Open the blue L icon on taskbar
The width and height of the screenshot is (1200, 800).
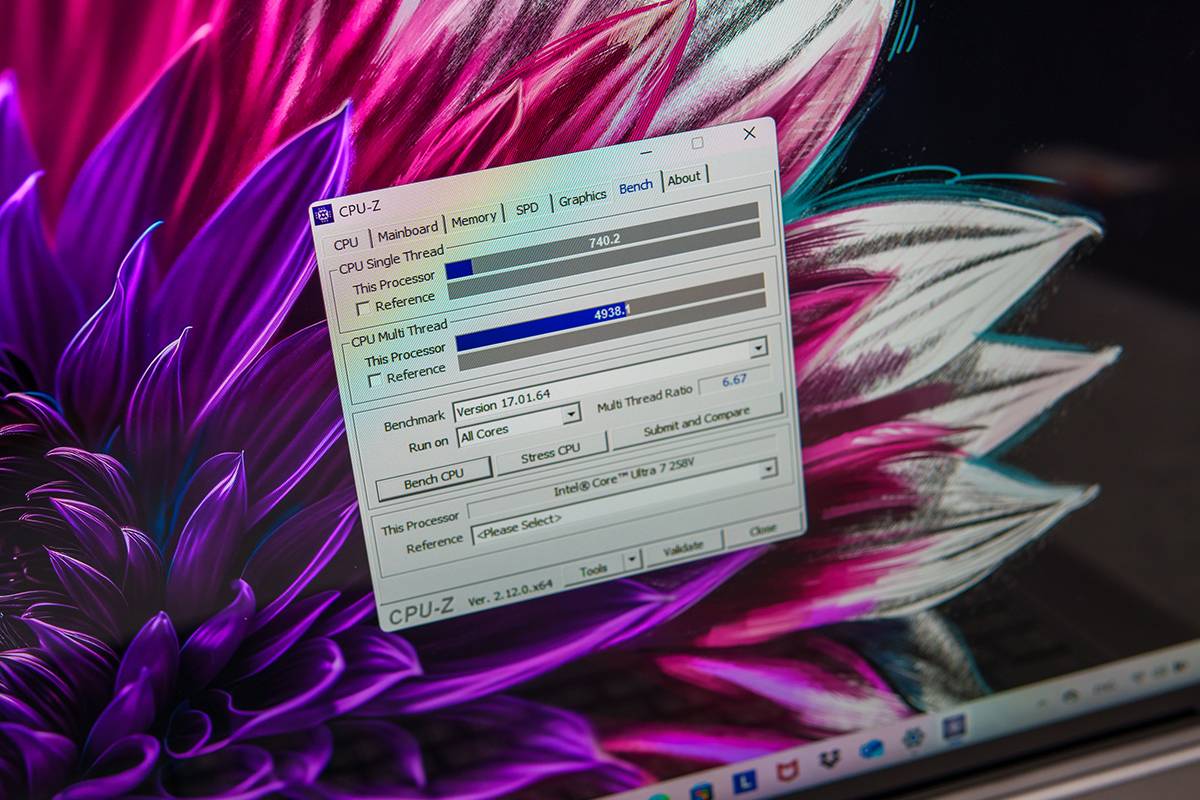pos(743,780)
